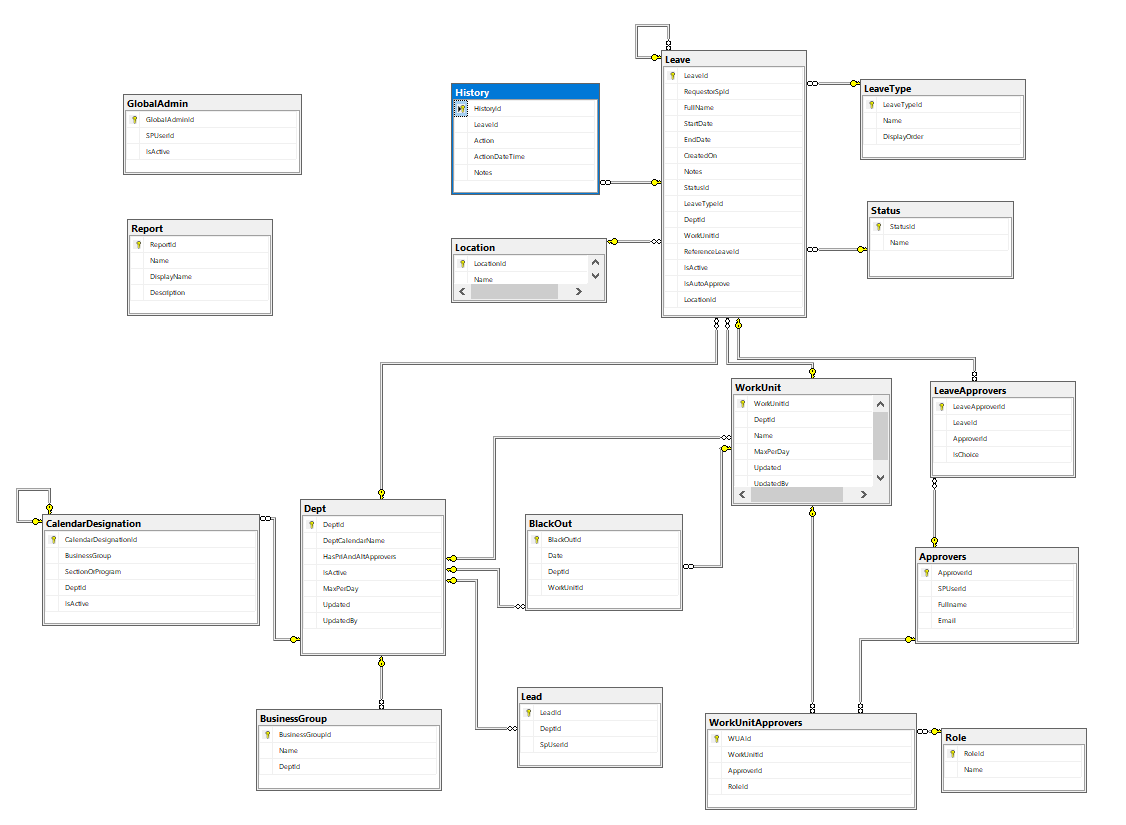Click the key icon for StatusId in Status
This screenshot has height=825, width=1126.
[879, 226]
